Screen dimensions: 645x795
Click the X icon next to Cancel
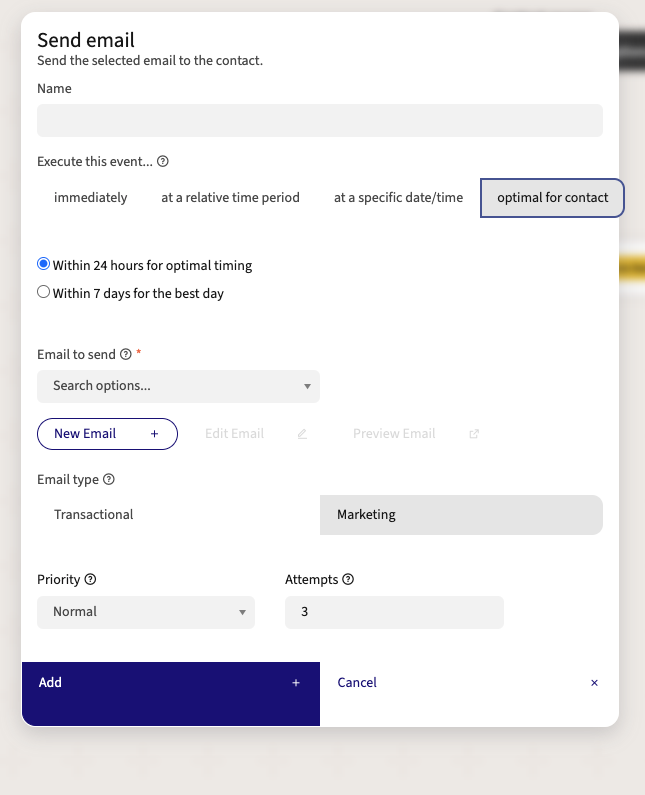coord(594,683)
